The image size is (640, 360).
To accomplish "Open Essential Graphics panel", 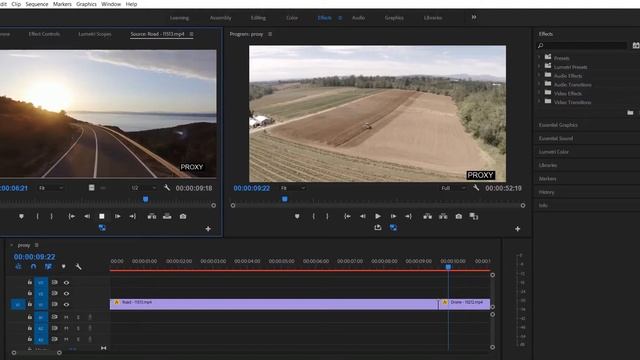I will click(558, 125).
